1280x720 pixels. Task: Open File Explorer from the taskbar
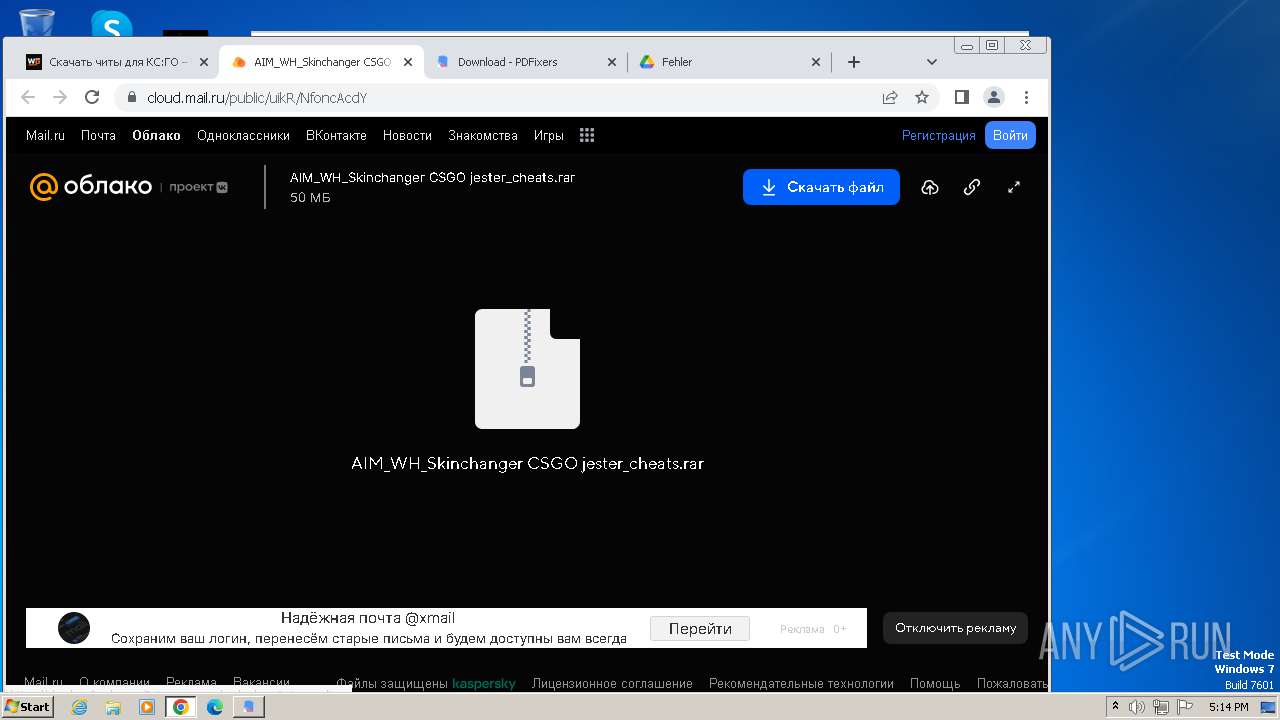(113, 707)
